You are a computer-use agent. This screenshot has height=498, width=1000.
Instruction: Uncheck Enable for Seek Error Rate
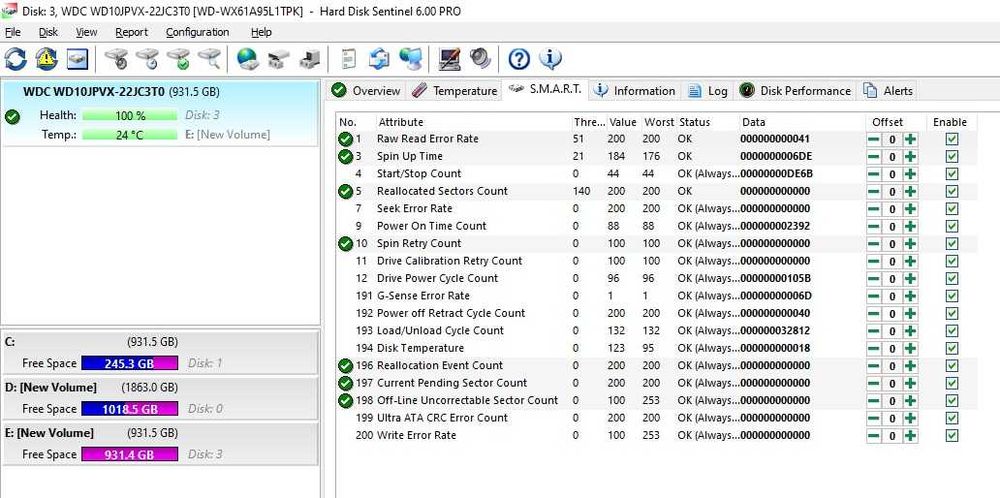(x=952, y=209)
